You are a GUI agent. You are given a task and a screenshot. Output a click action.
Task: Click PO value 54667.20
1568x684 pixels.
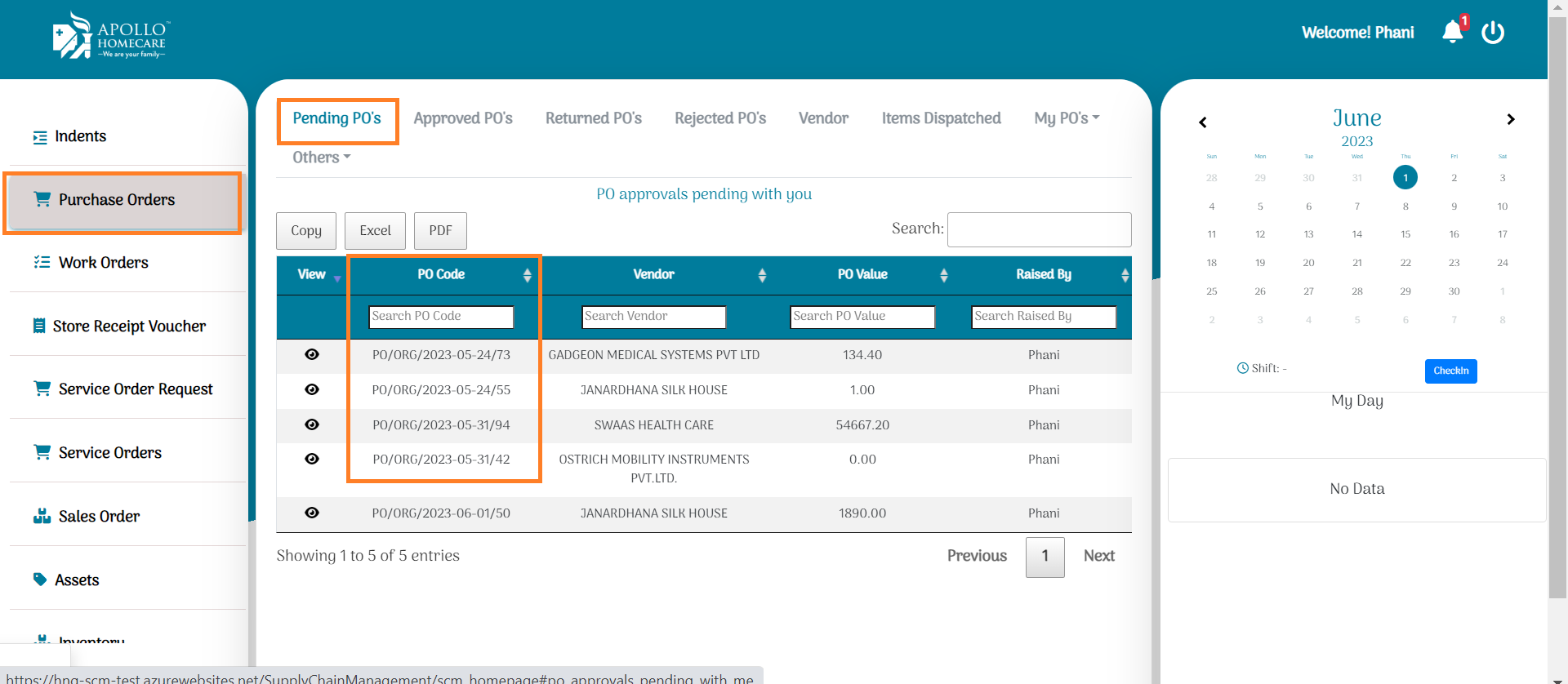(862, 425)
